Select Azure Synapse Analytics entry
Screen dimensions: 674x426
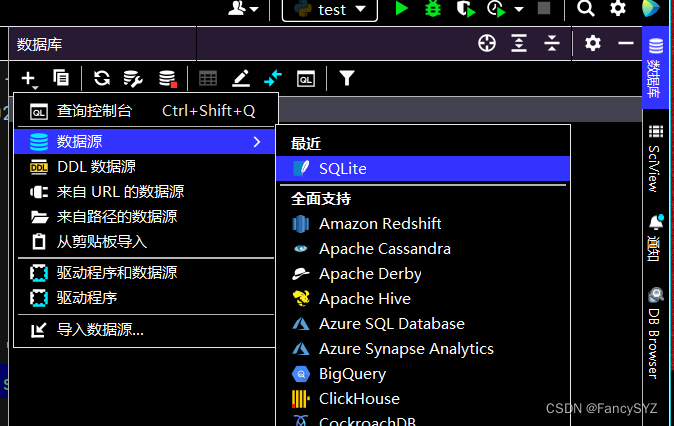423,349
